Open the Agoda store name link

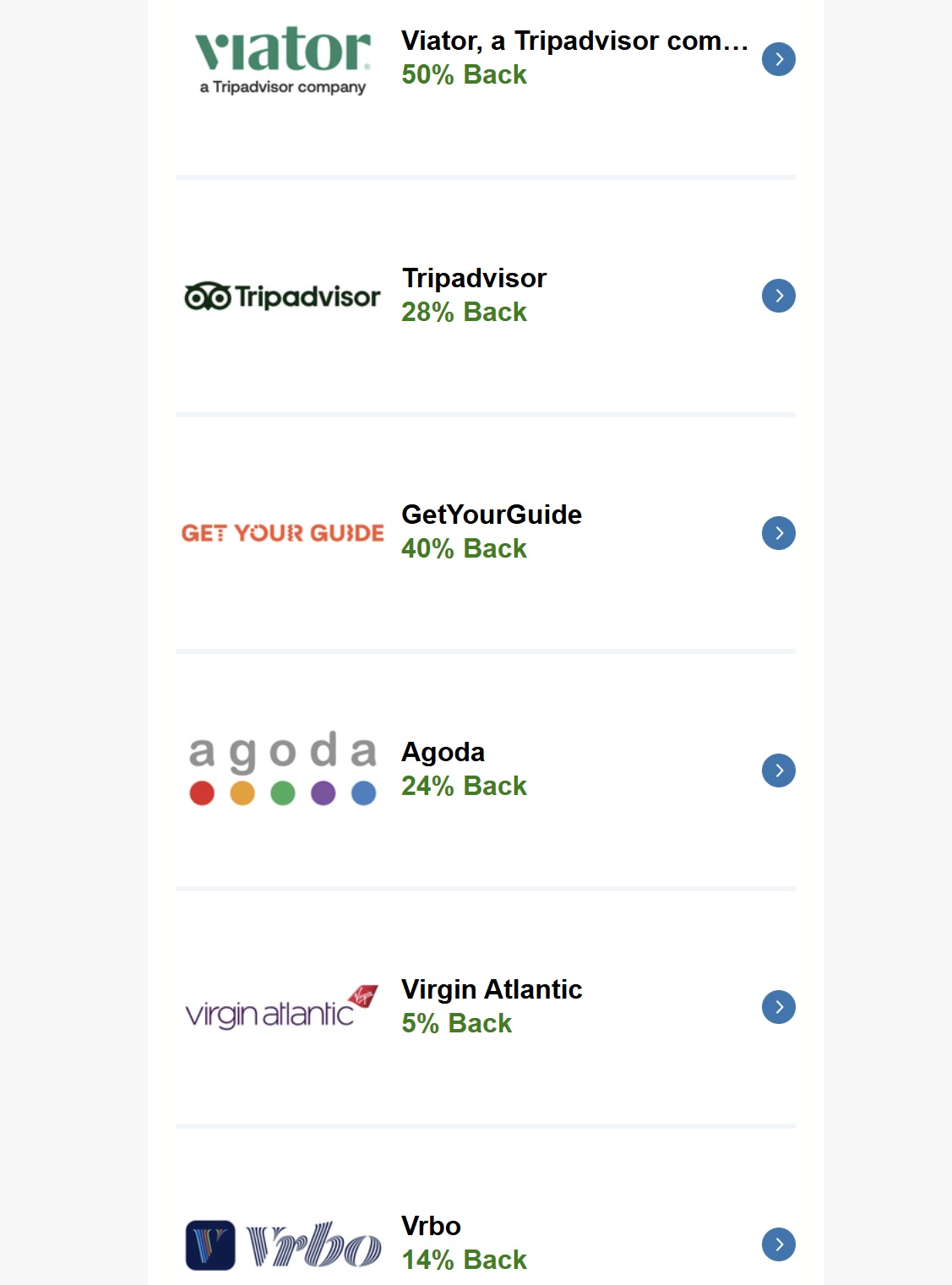pos(443,752)
